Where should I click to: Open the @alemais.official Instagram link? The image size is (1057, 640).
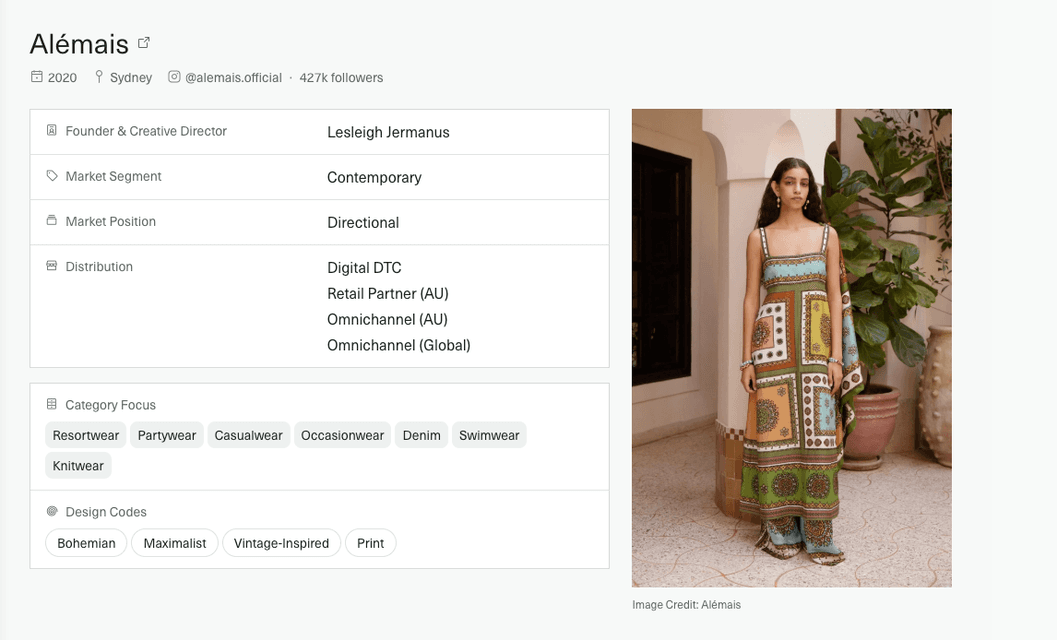pos(233,78)
